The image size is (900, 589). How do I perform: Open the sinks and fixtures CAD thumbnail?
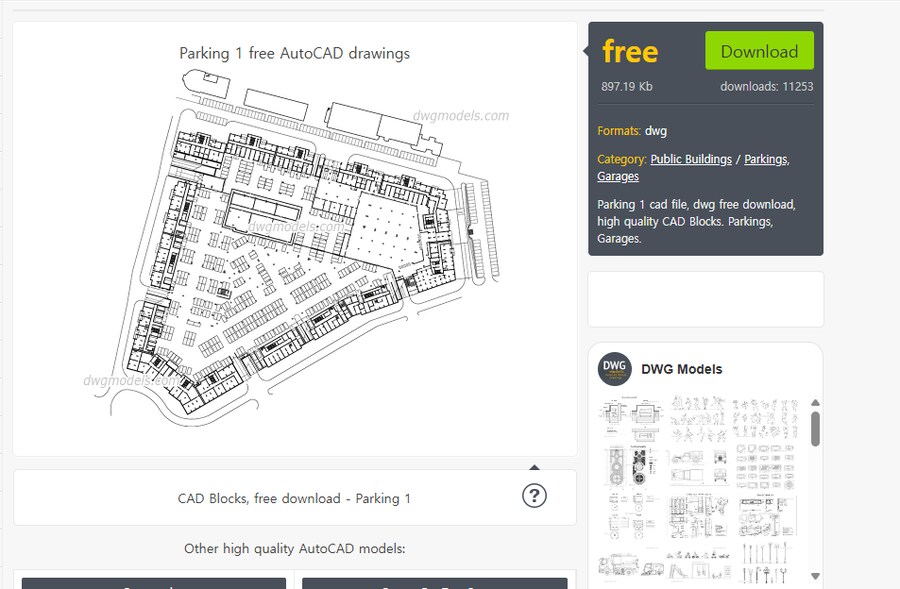pyautogui.click(x=766, y=468)
